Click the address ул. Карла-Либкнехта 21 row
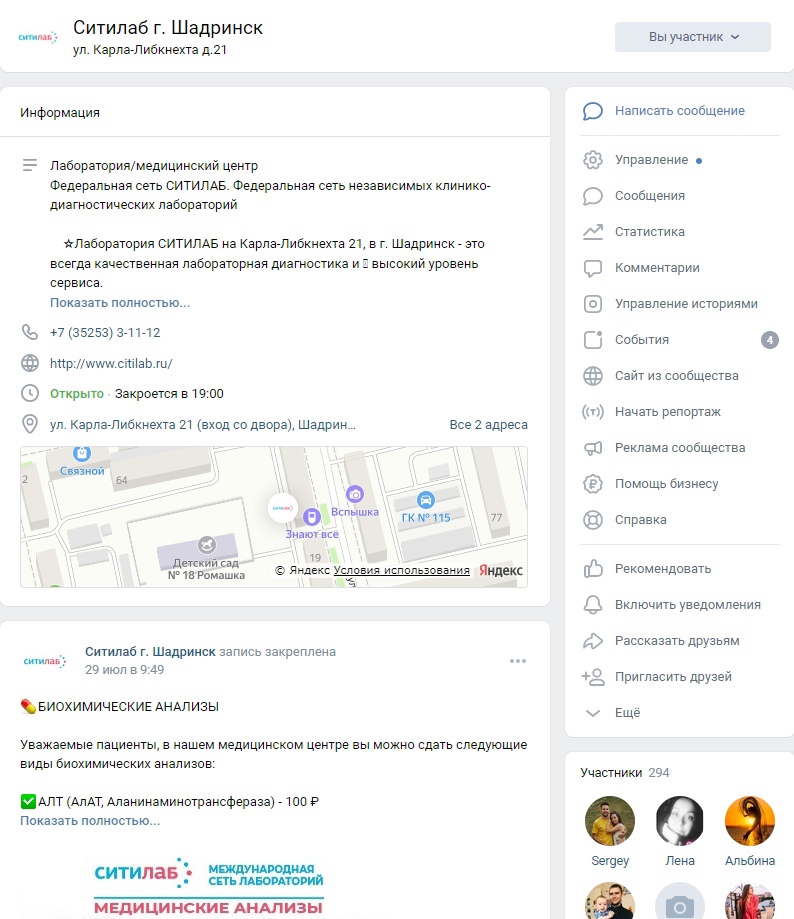794x919 pixels. pos(203,424)
